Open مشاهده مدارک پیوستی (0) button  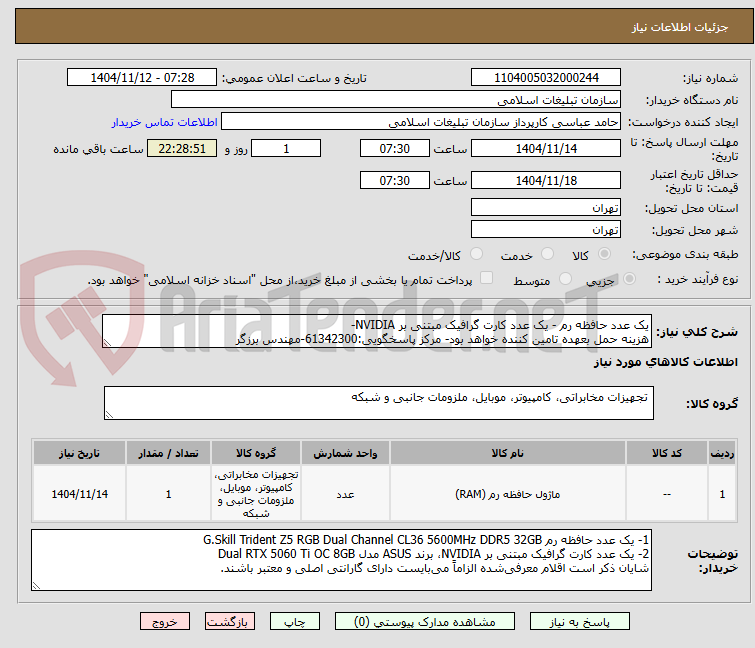(425, 622)
